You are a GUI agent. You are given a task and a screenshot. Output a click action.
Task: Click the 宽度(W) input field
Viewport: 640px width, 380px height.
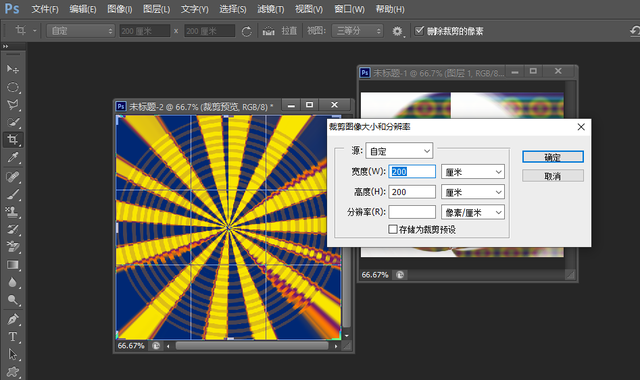coord(412,172)
